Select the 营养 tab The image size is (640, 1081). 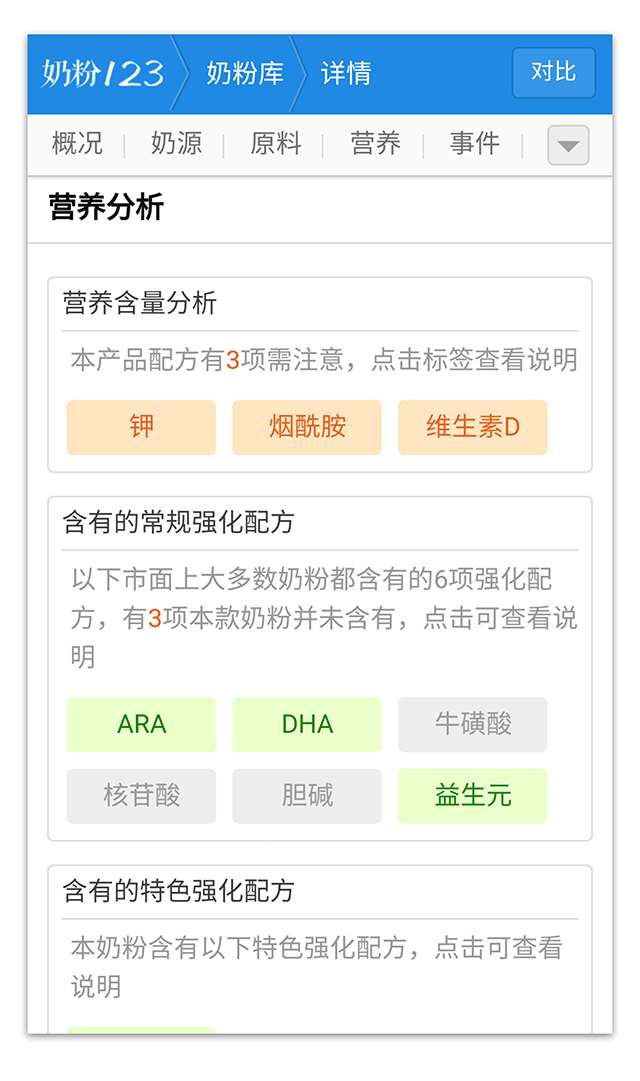(x=375, y=143)
